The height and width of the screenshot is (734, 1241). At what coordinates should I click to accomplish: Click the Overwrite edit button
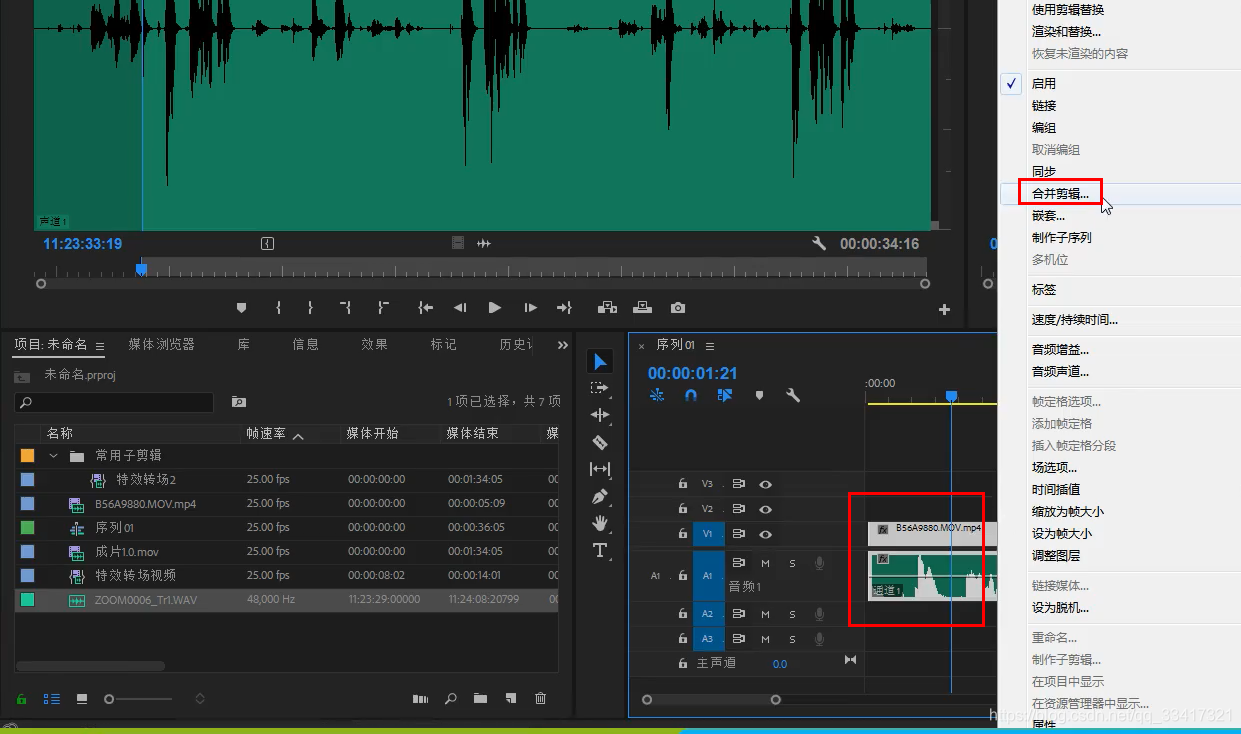(642, 308)
